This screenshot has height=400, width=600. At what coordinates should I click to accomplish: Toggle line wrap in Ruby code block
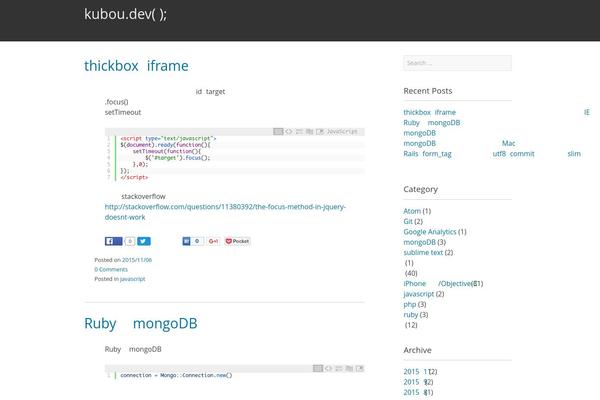339,368
